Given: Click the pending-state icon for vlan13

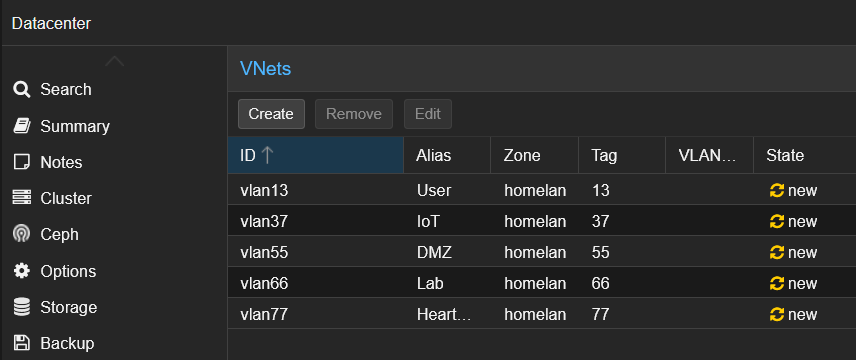Looking at the screenshot, I should (x=776, y=190).
